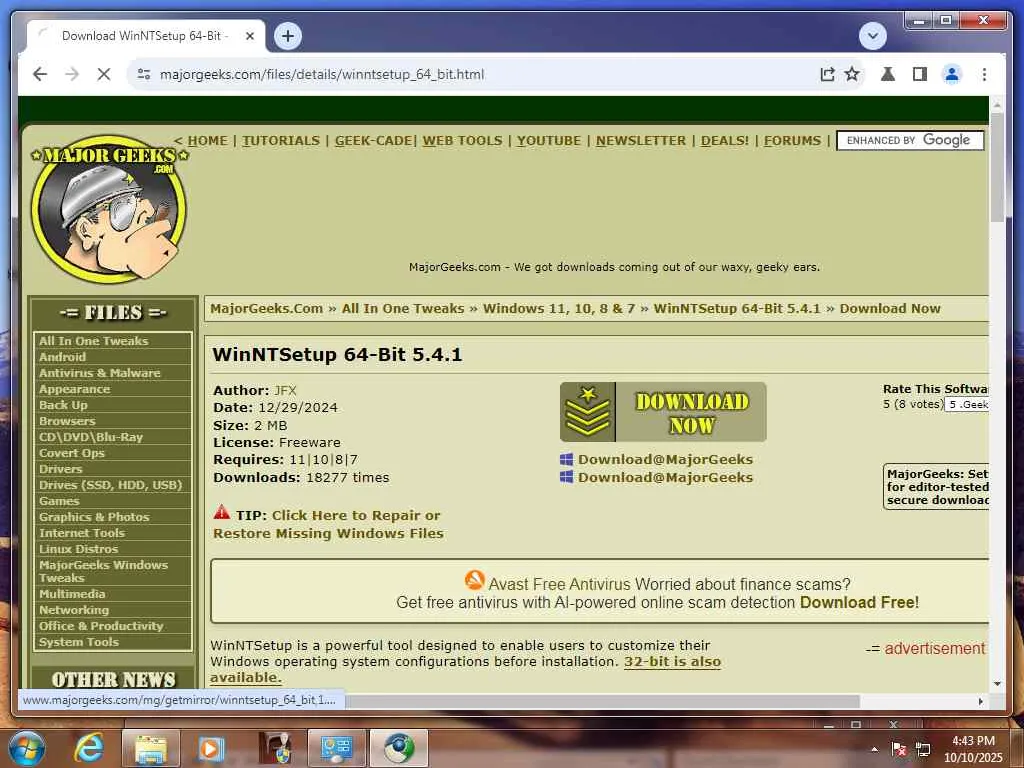Click Windows 11, 10, 8 & 7 breadcrumb
Viewport: 1024px width, 768px height.
tap(558, 308)
